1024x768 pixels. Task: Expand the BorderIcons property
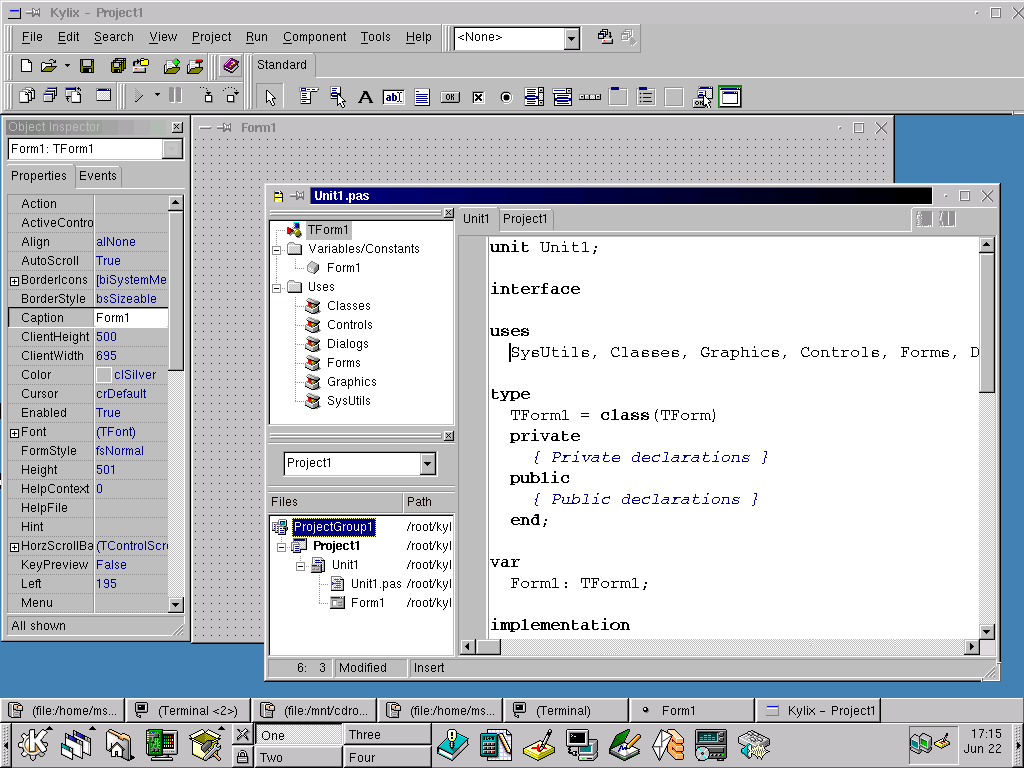click(x=14, y=281)
